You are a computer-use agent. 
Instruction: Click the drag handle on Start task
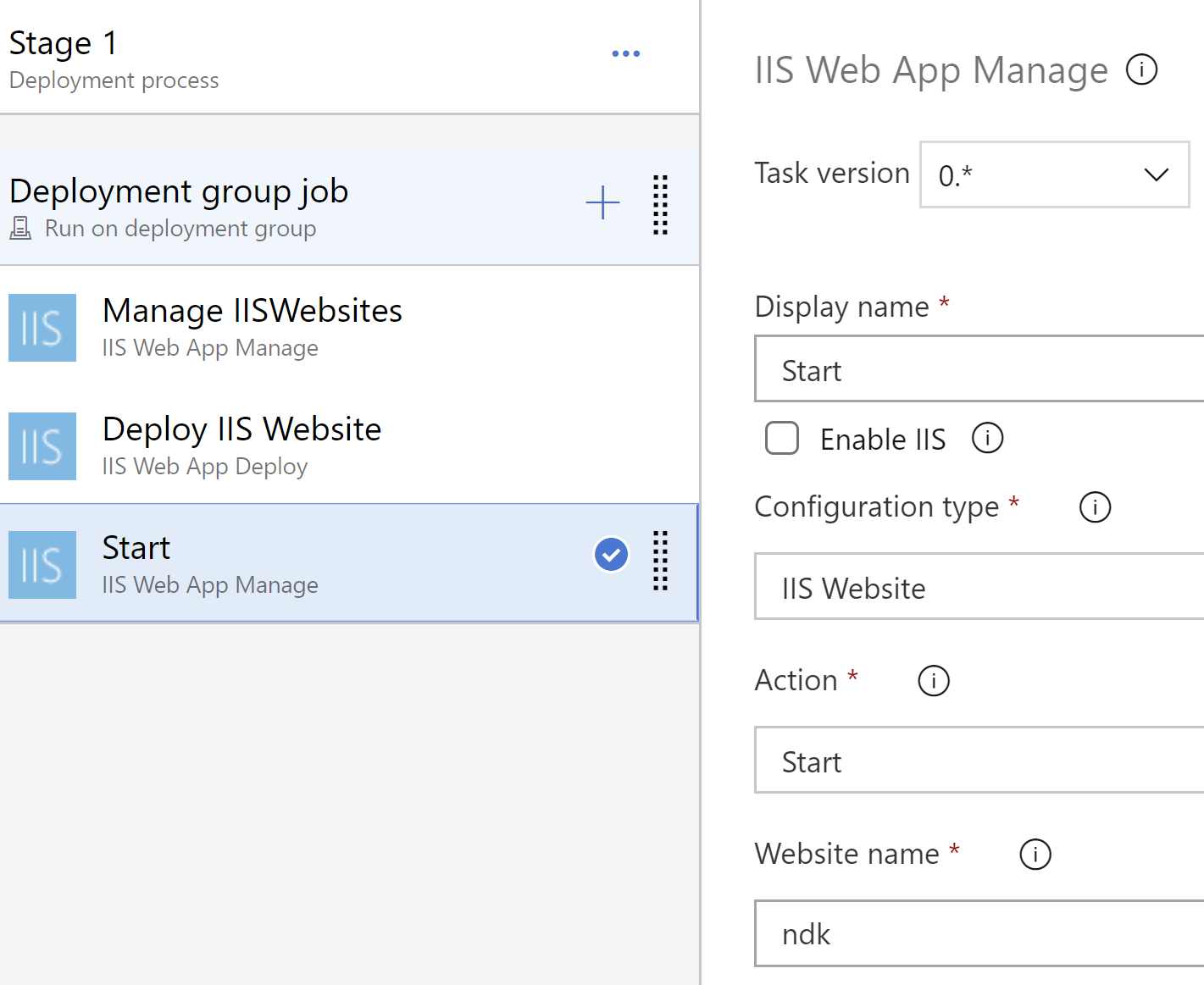point(660,561)
